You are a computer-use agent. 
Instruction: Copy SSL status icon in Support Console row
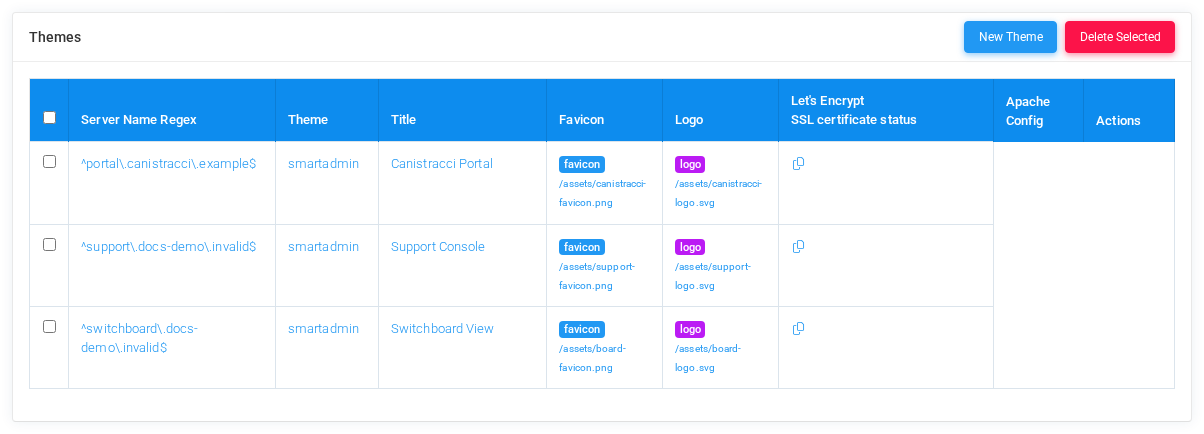798,246
